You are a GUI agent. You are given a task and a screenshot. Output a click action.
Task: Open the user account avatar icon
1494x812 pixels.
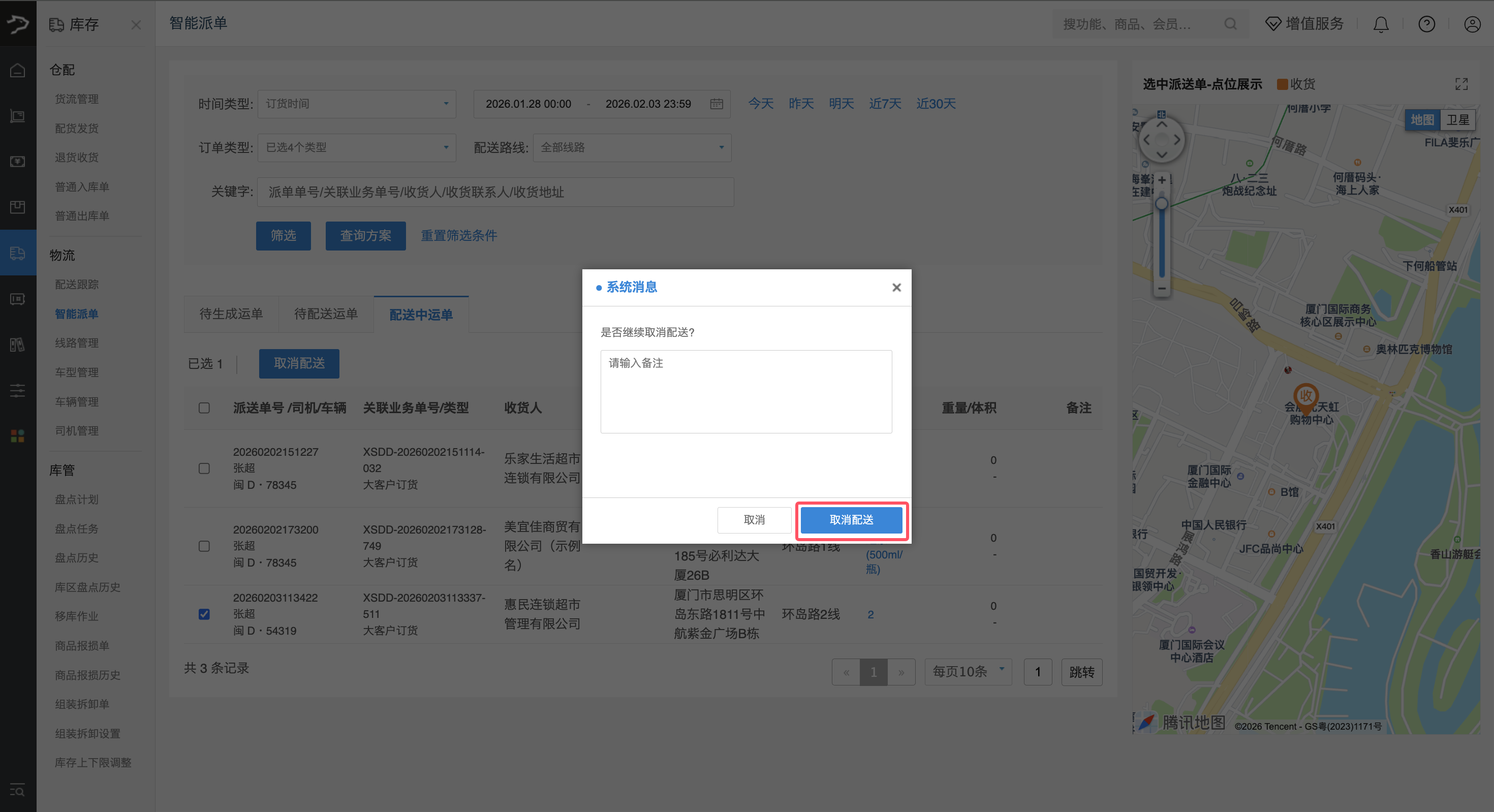[1472, 24]
